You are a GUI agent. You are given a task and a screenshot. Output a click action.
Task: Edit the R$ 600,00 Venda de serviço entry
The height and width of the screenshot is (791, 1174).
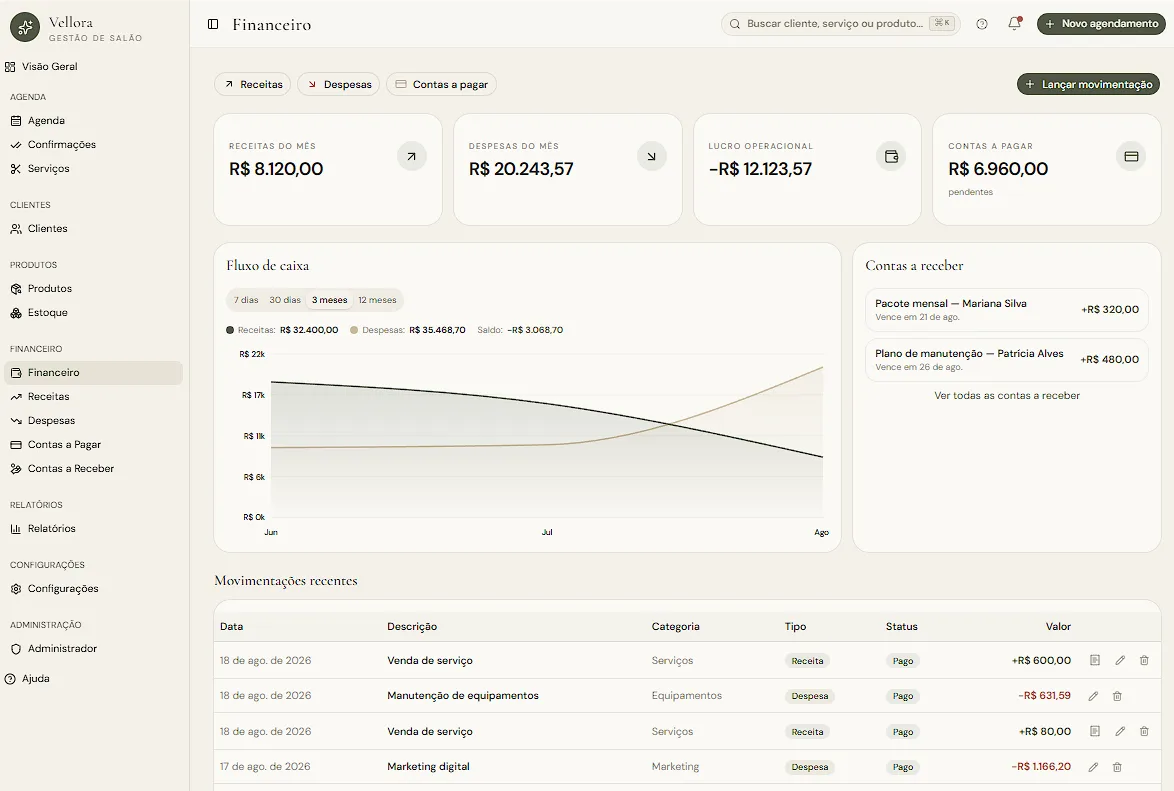coord(1120,660)
